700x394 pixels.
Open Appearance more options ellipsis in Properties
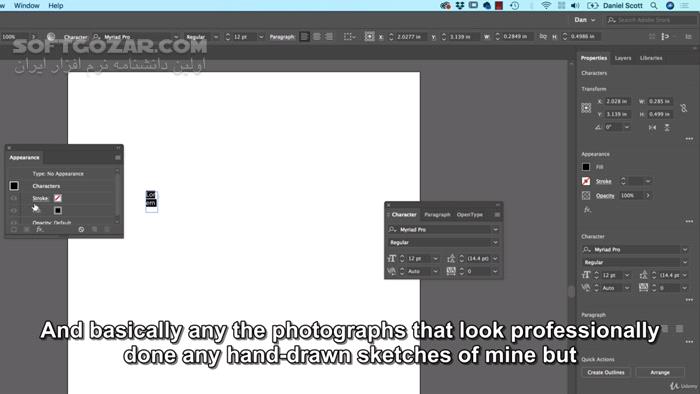[x=689, y=221]
